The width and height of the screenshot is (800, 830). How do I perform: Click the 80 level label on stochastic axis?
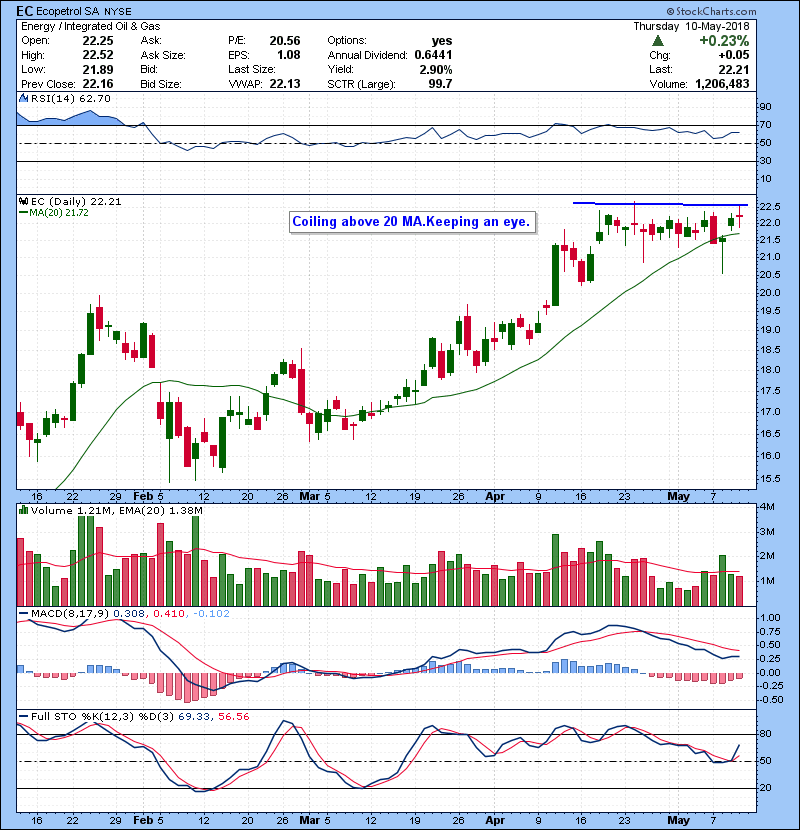(766, 734)
